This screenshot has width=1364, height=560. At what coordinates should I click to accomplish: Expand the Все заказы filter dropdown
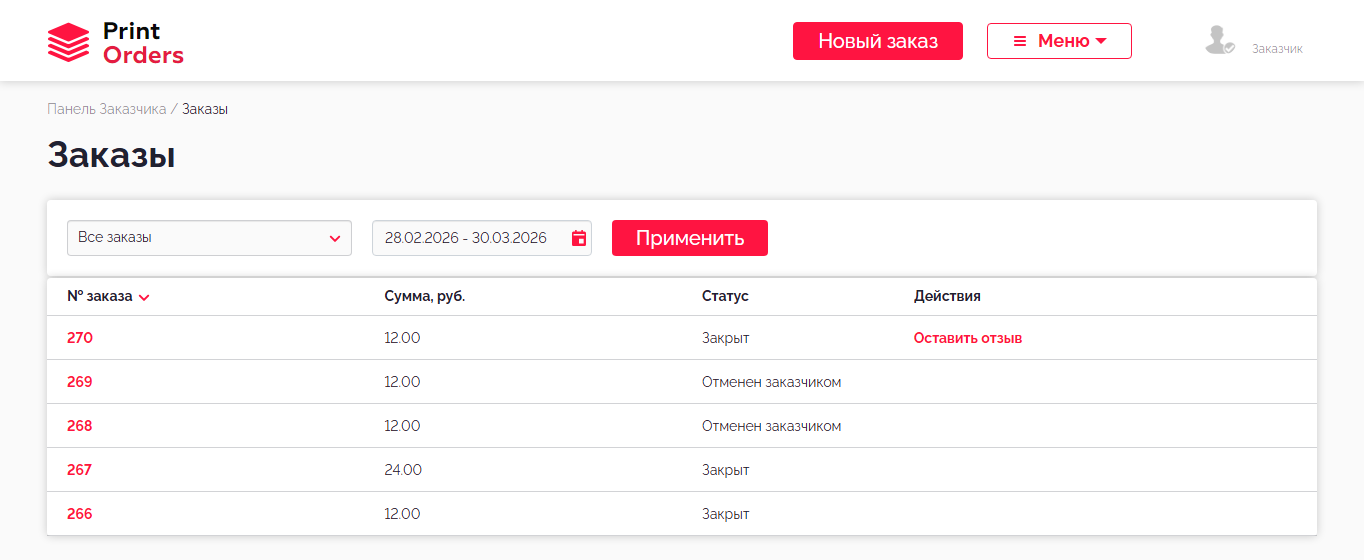[209, 238]
